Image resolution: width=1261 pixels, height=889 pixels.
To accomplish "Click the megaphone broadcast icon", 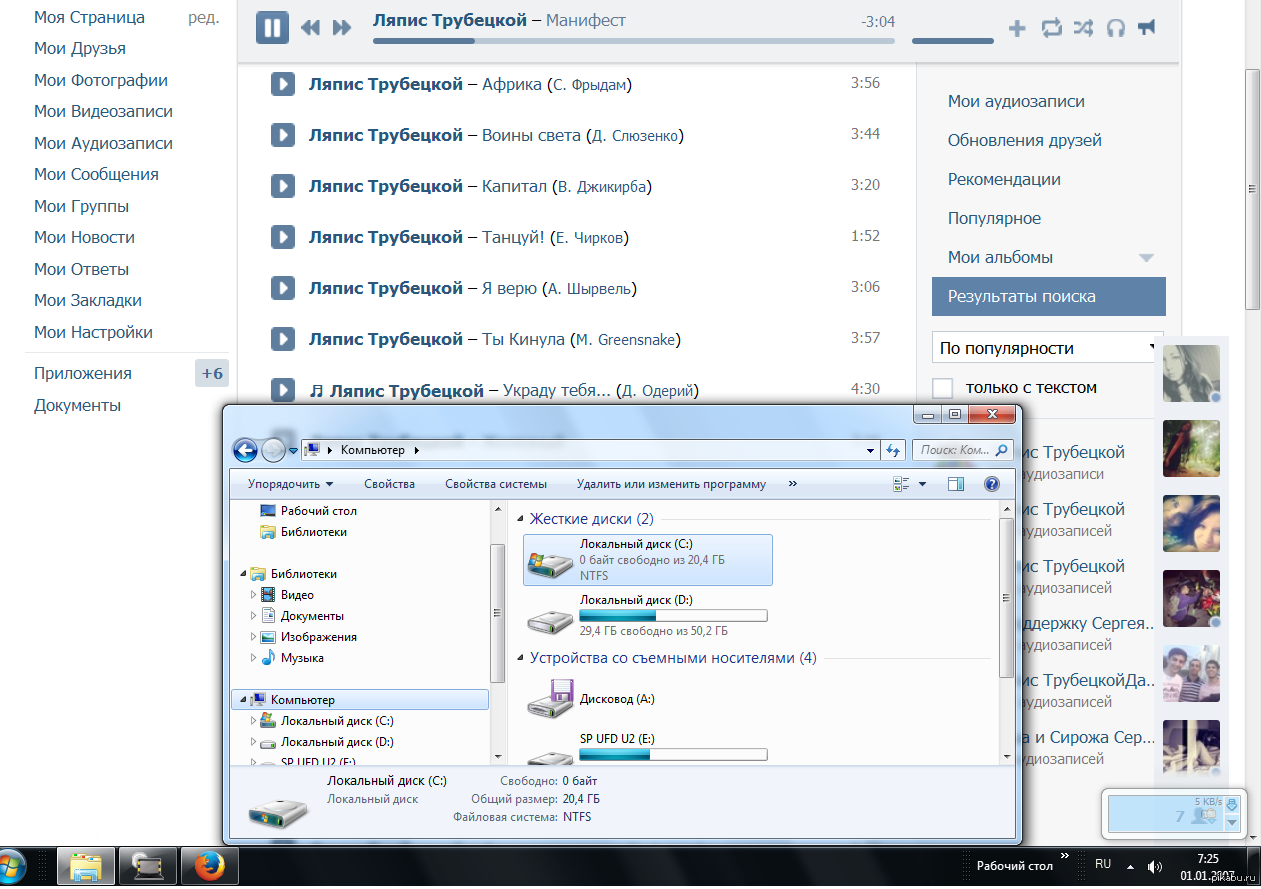I will [1147, 27].
